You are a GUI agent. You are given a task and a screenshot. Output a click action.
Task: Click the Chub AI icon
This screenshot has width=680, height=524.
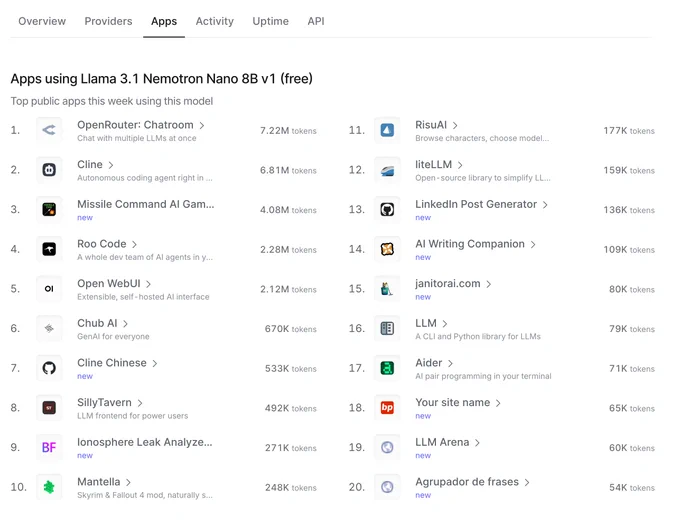49,328
